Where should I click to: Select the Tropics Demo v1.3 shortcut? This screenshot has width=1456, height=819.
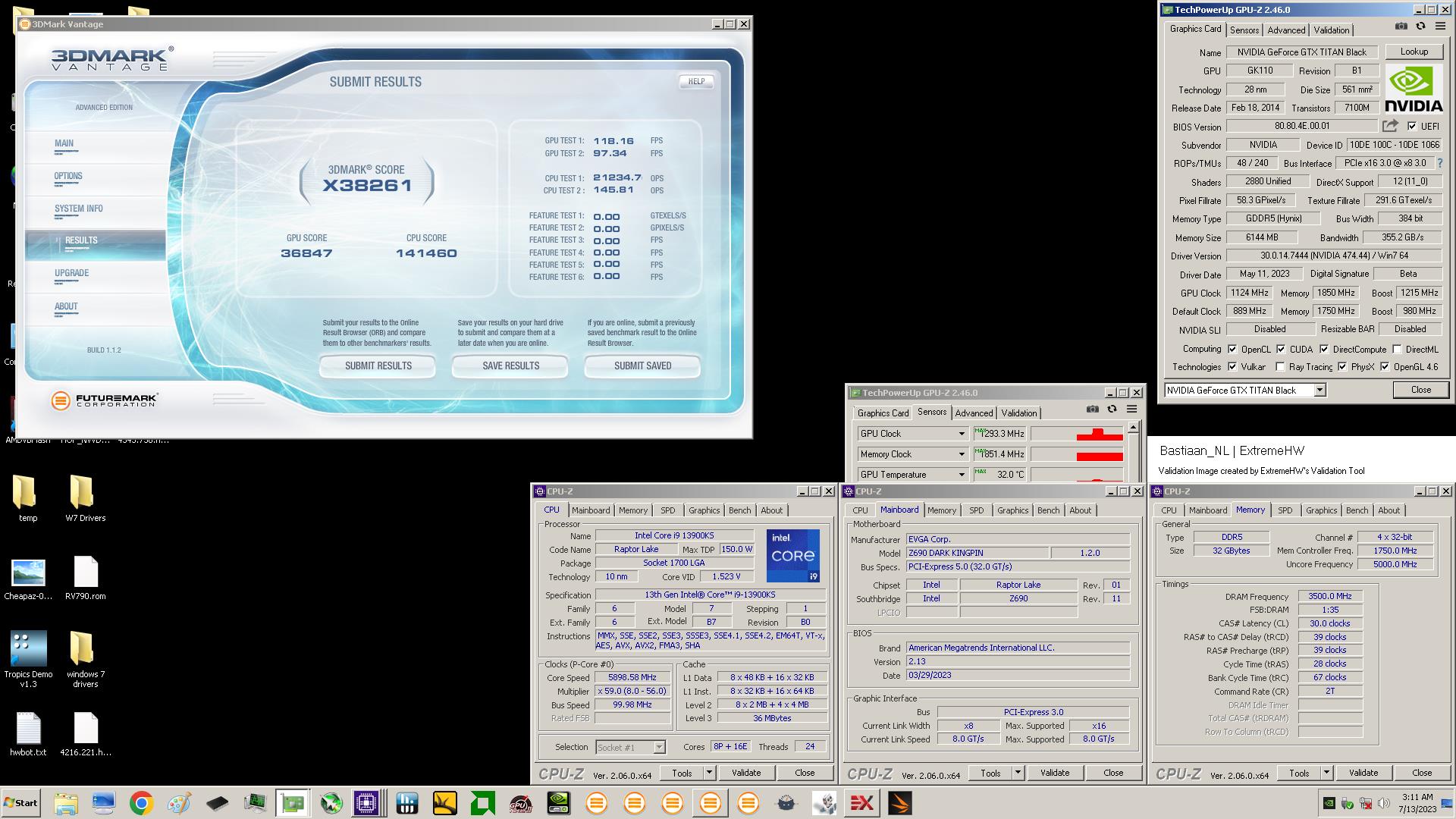pos(28,658)
